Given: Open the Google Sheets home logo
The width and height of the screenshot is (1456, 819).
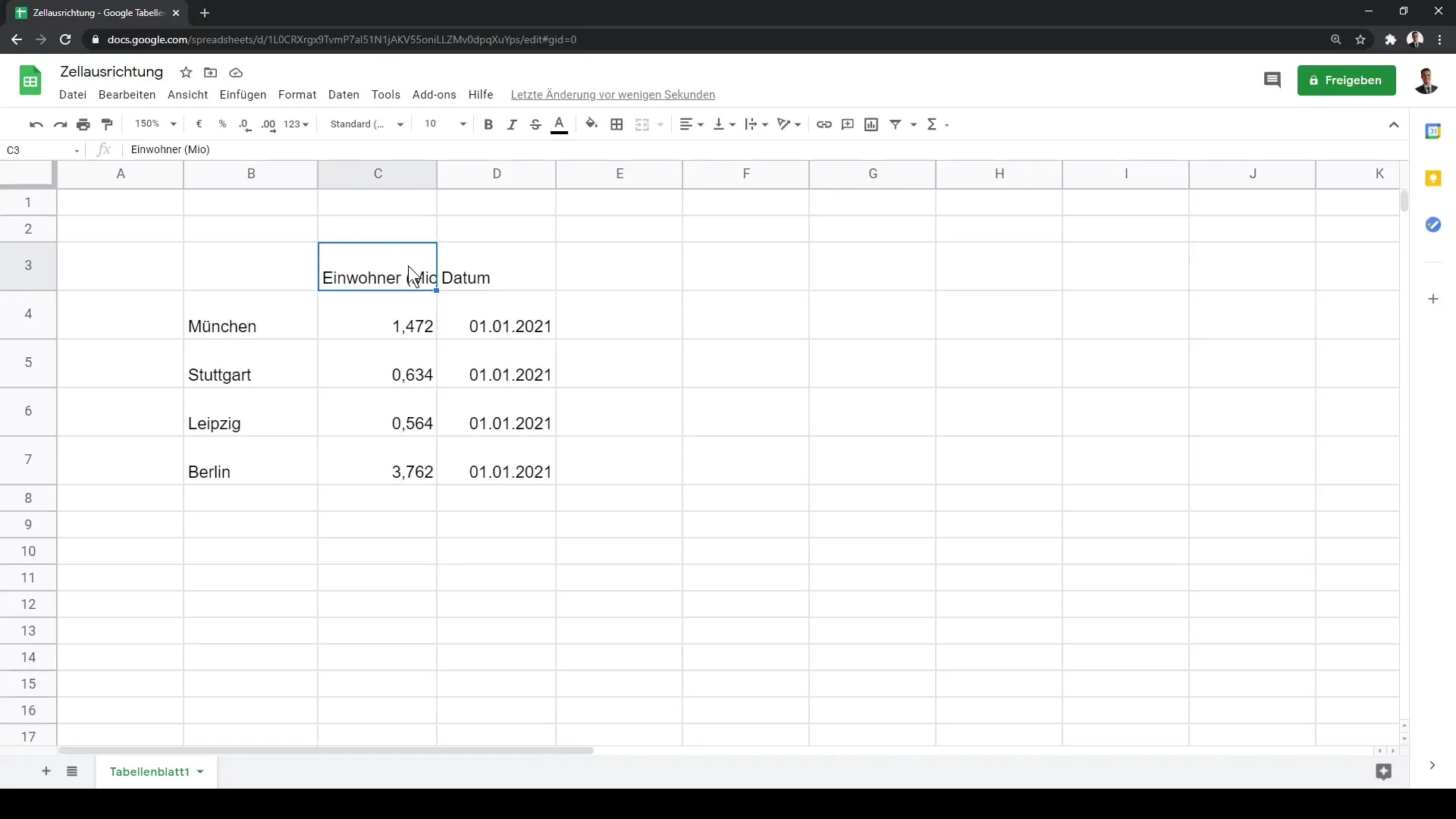Looking at the screenshot, I should [x=30, y=80].
